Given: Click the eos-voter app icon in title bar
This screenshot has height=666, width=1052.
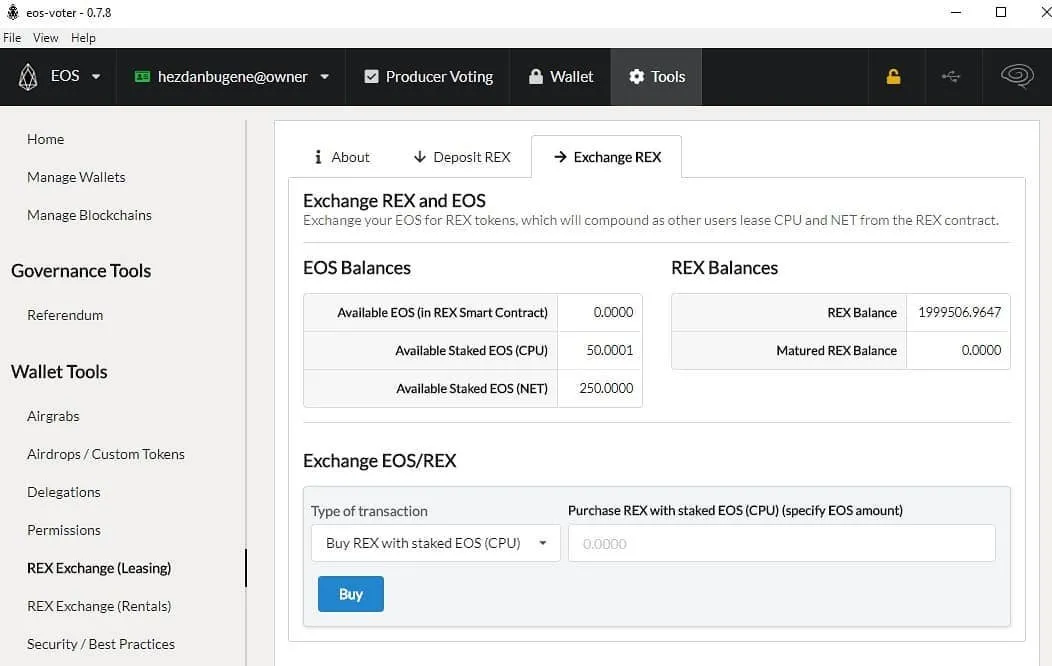Looking at the screenshot, I should point(13,12).
